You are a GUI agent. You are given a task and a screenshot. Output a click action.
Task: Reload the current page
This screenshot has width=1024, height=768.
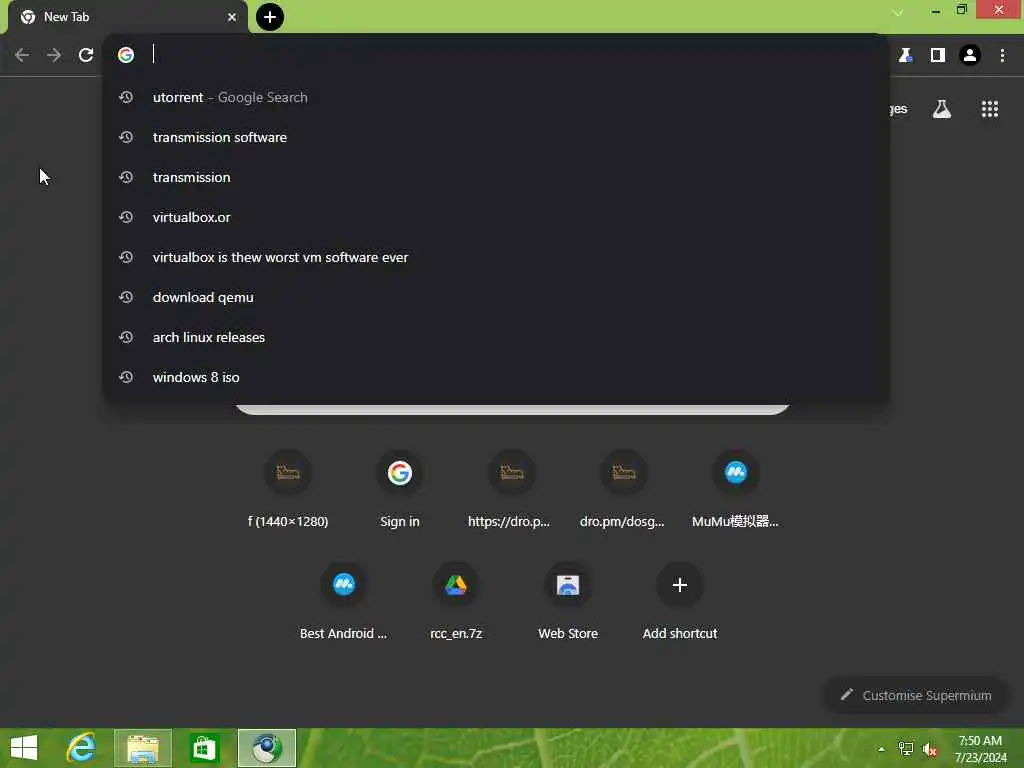click(86, 55)
